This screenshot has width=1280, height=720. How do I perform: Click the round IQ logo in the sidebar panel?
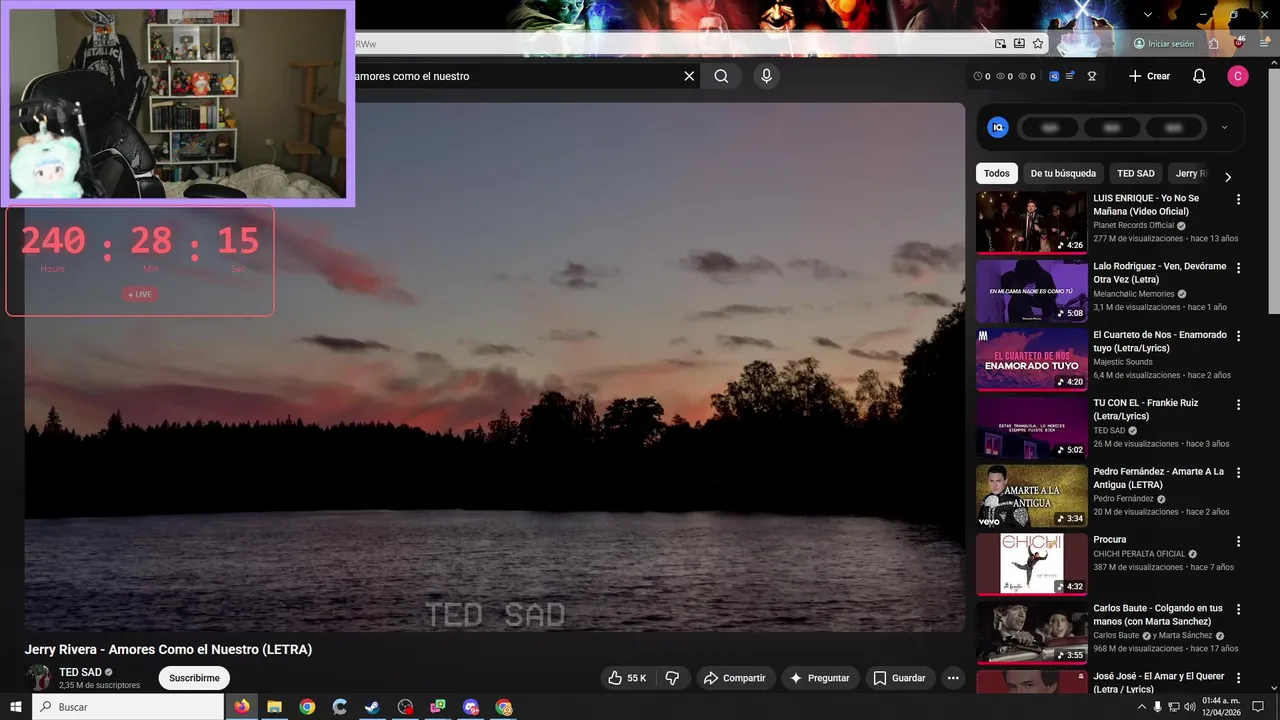998,127
